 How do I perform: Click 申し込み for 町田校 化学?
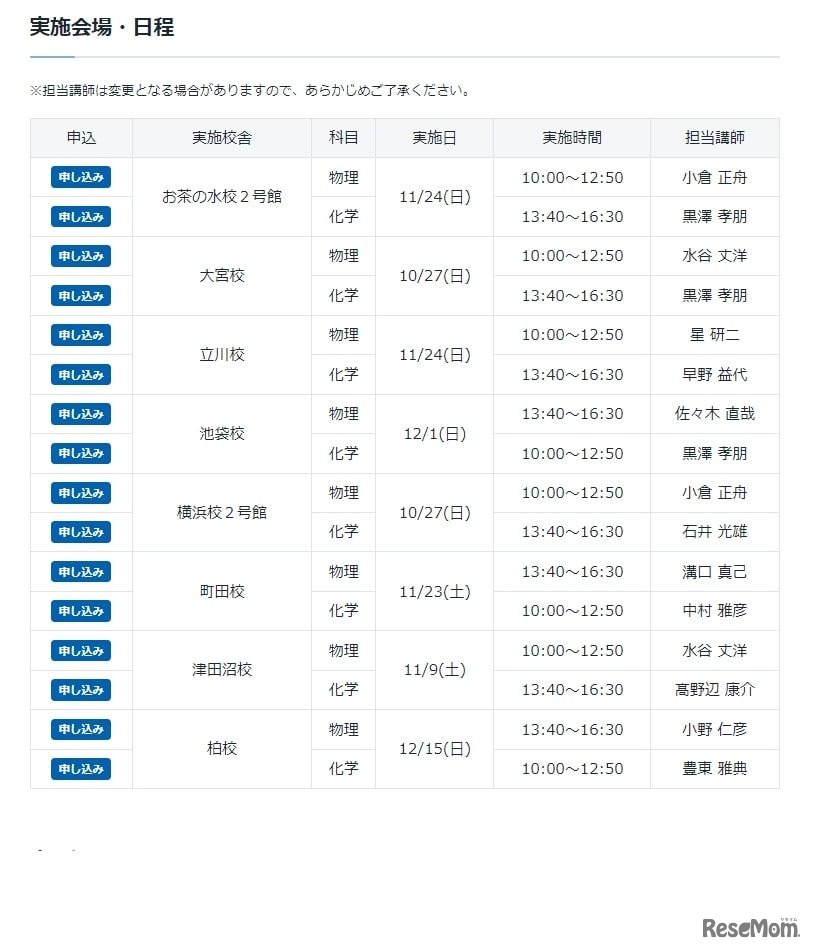pos(80,611)
